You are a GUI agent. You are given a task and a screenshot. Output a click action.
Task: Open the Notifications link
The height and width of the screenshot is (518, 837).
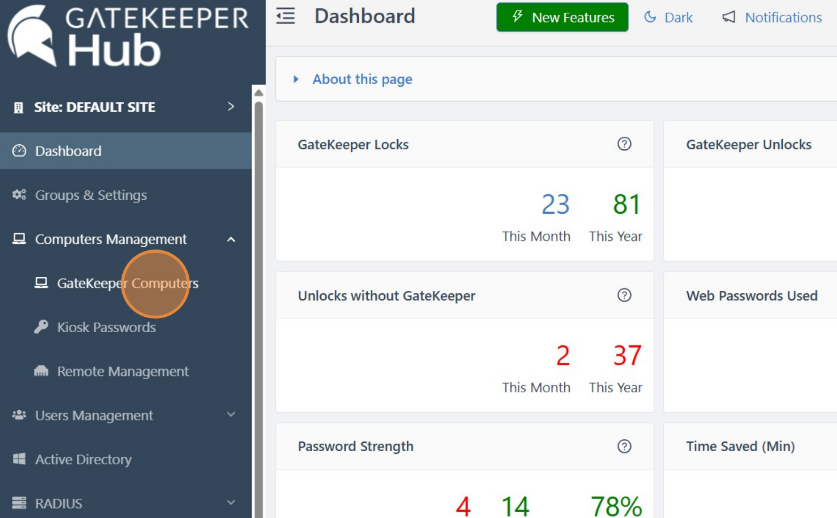tap(783, 17)
